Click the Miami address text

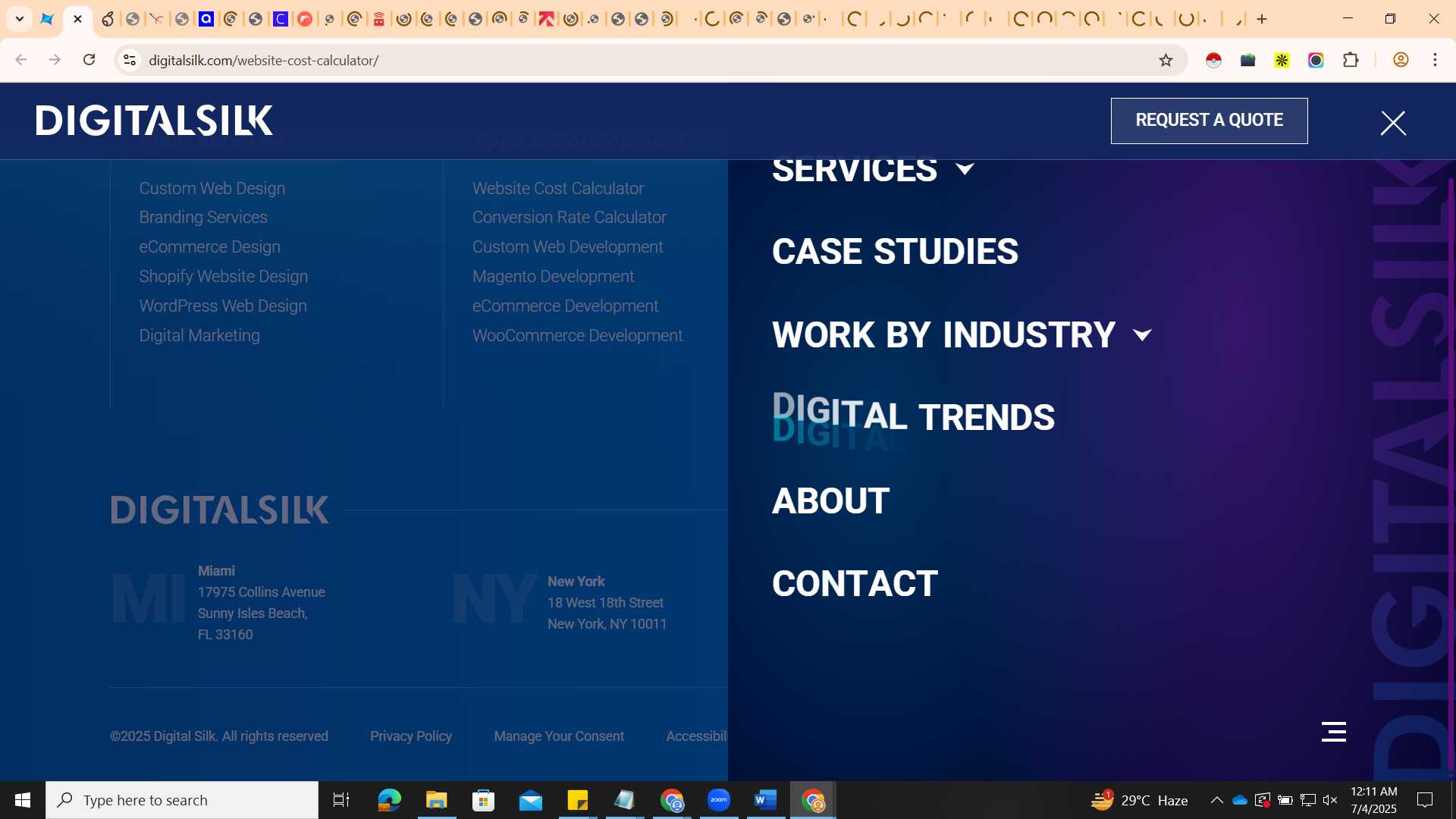pyautogui.click(x=261, y=603)
